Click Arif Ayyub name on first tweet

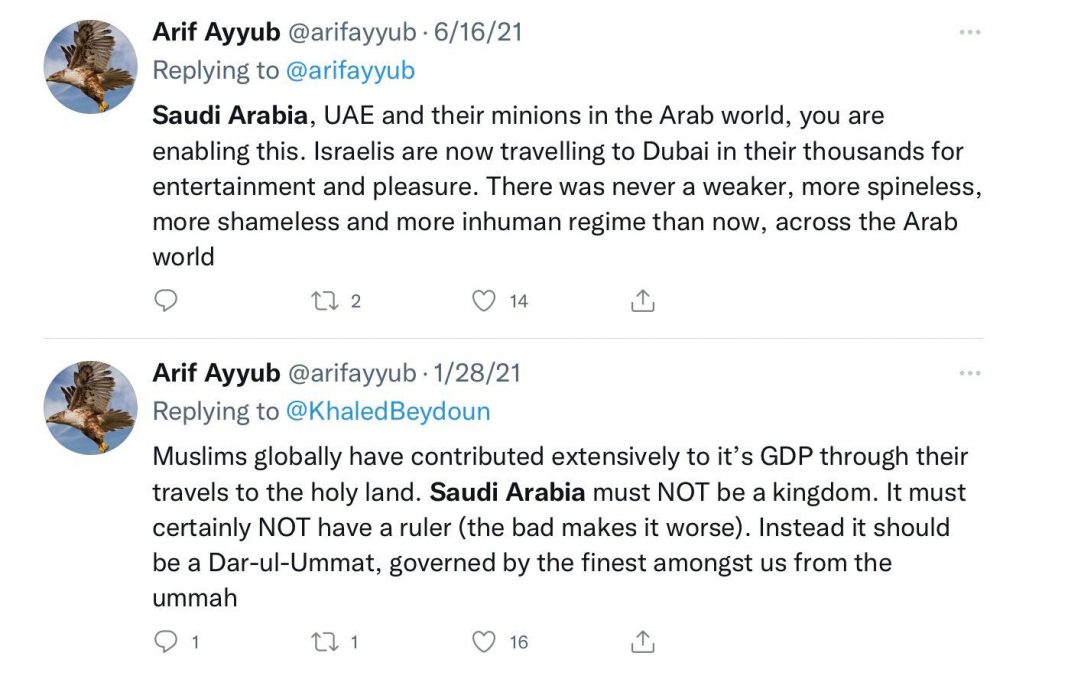tap(216, 33)
